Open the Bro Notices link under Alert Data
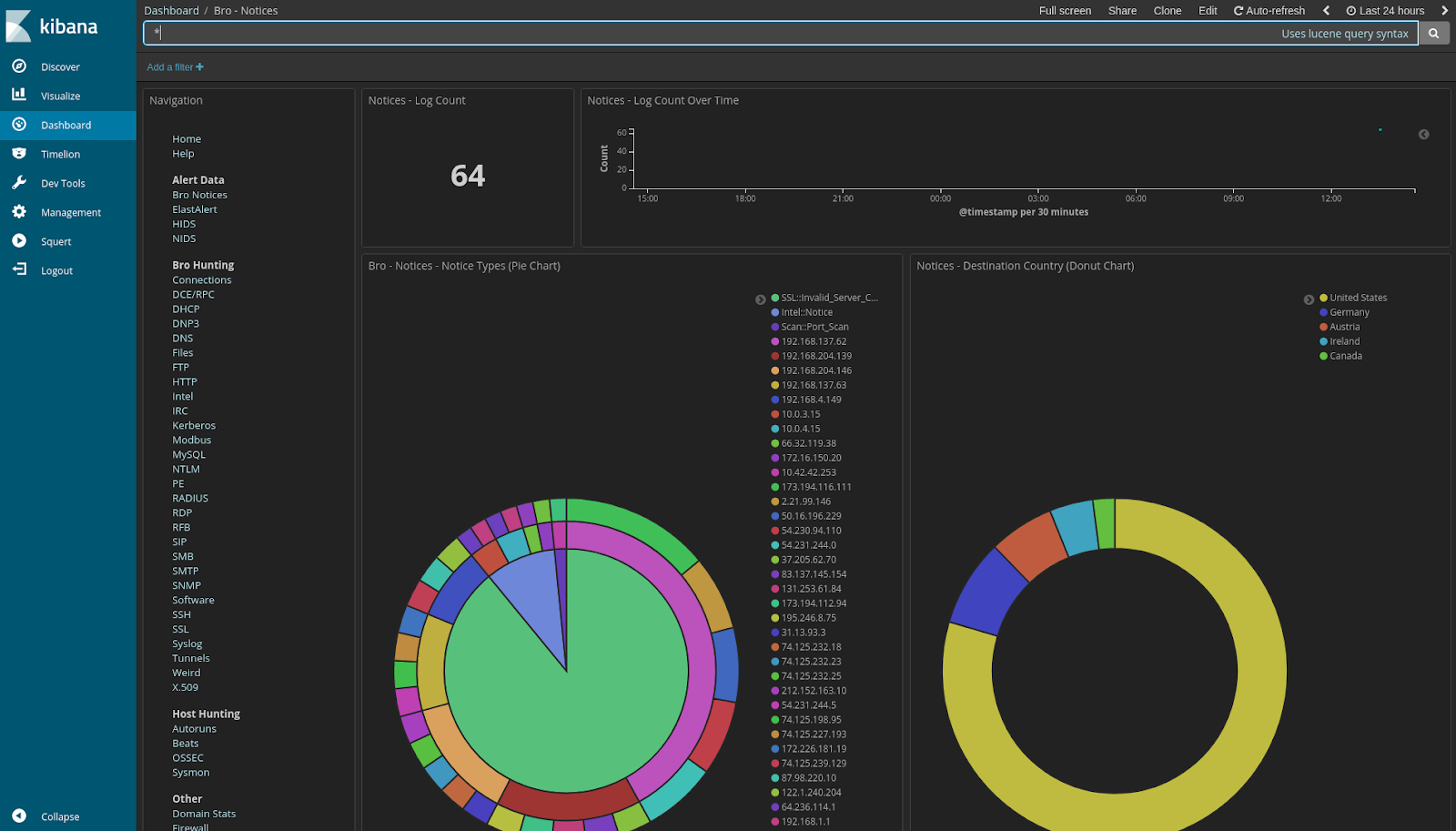This screenshot has height=831, width=1456. click(199, 194)
